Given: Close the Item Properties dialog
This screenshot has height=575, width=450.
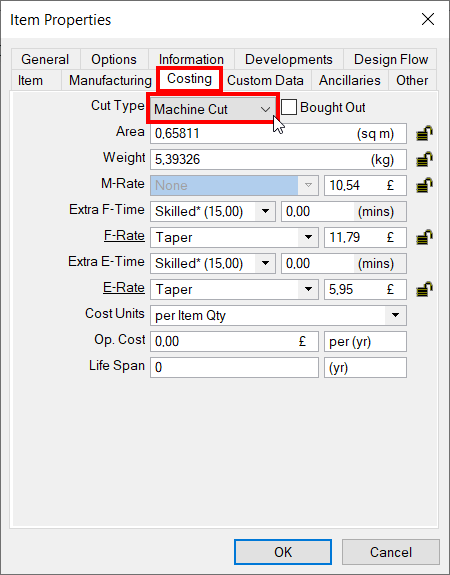Looking at the screenshot, I should pyautogui.click(x=428, y=19).
